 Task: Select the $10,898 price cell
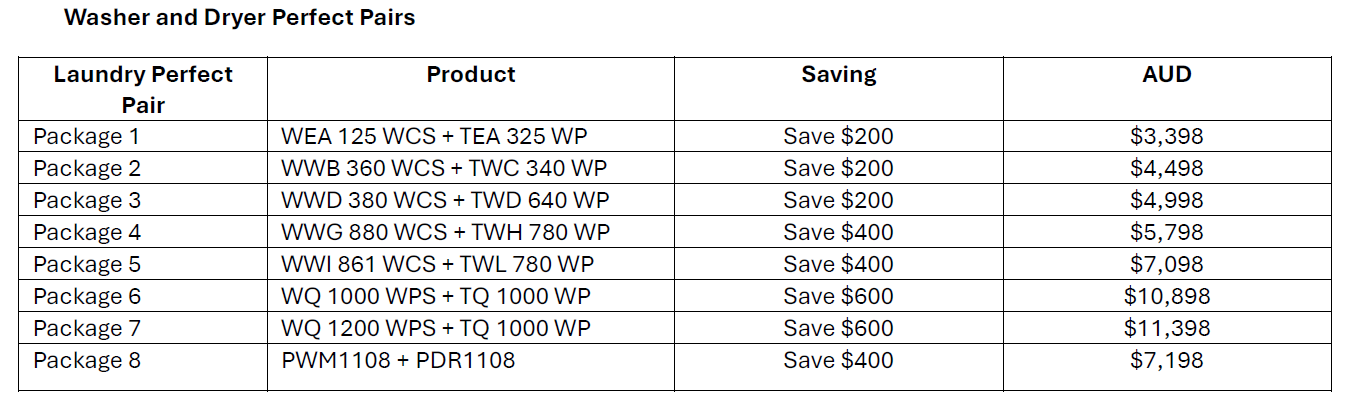click(1167, 296)
